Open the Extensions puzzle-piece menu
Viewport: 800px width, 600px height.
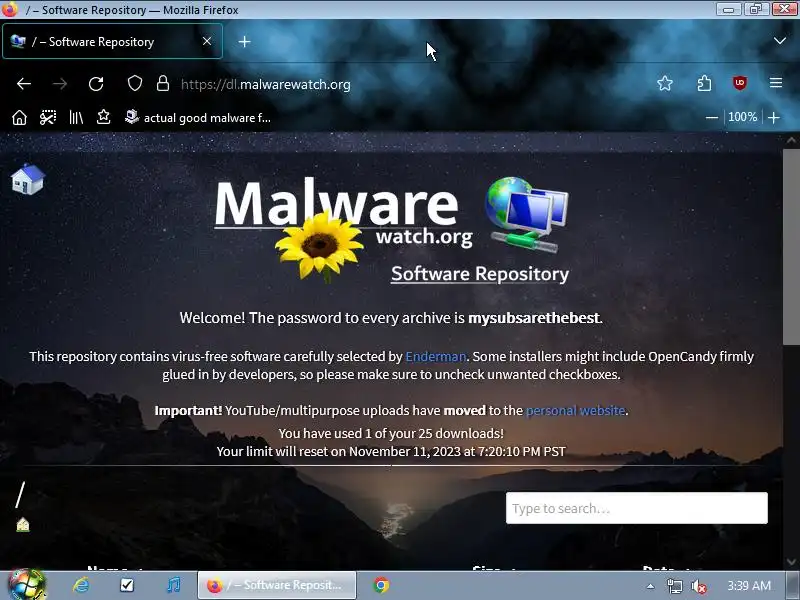coord(704,83)
